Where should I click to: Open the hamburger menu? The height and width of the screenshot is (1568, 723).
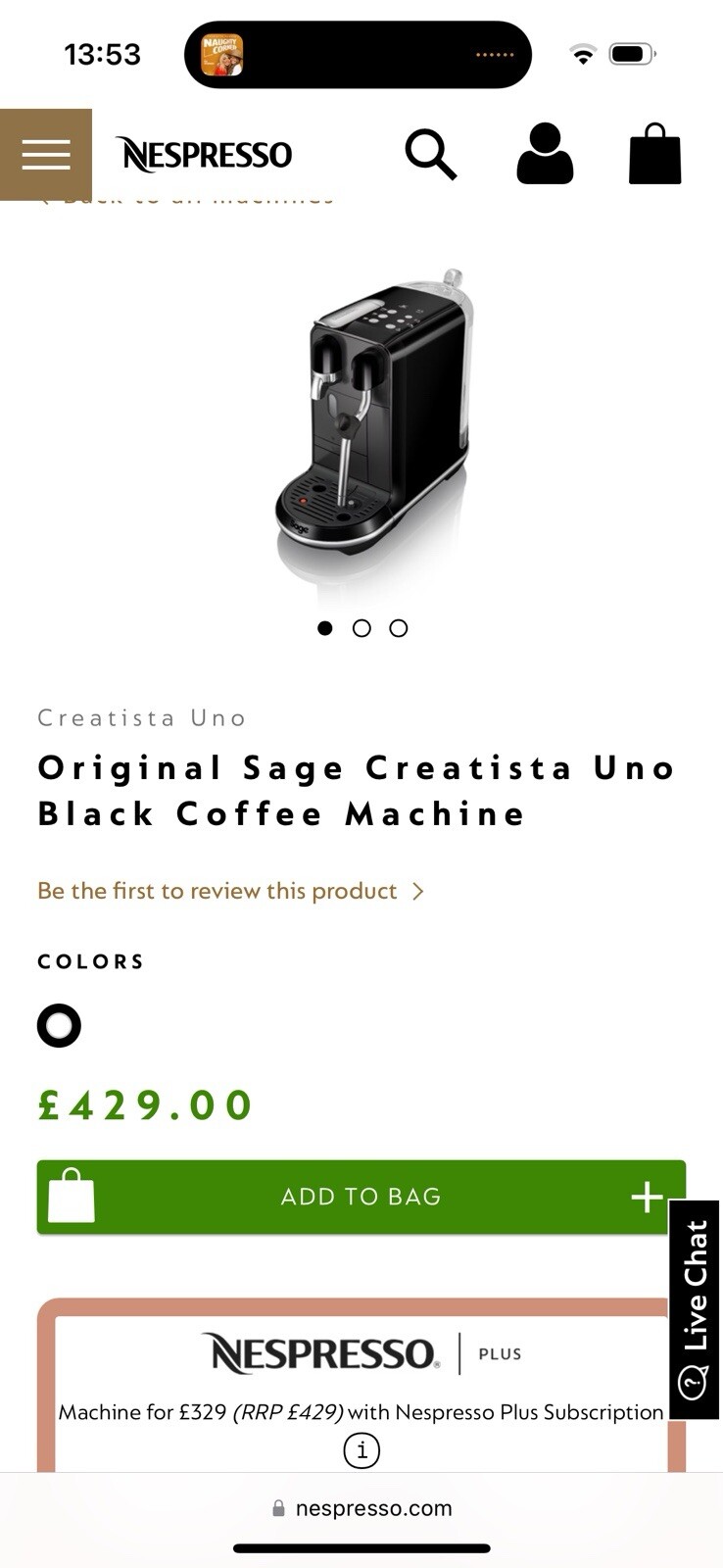point(46,155)
